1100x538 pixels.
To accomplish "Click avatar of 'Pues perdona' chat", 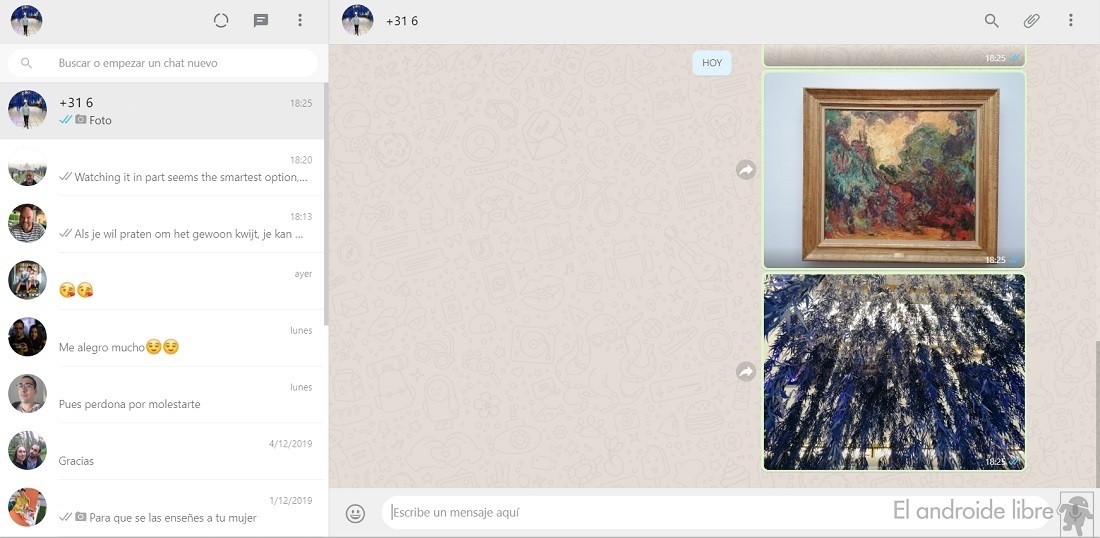I will click(x=27, y=394).
